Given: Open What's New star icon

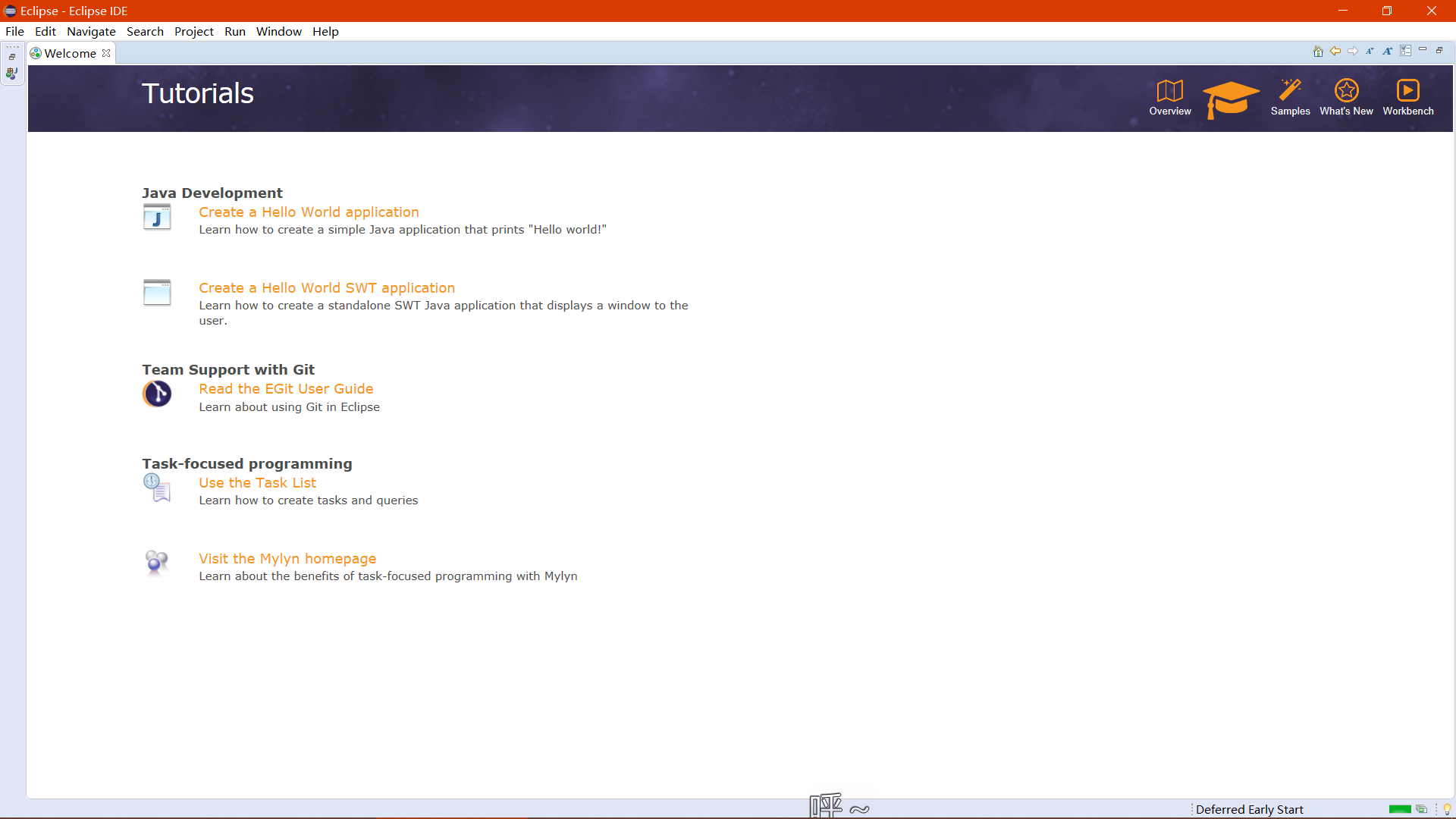Looking at the screenshot, I should [x=1346, y=91].
